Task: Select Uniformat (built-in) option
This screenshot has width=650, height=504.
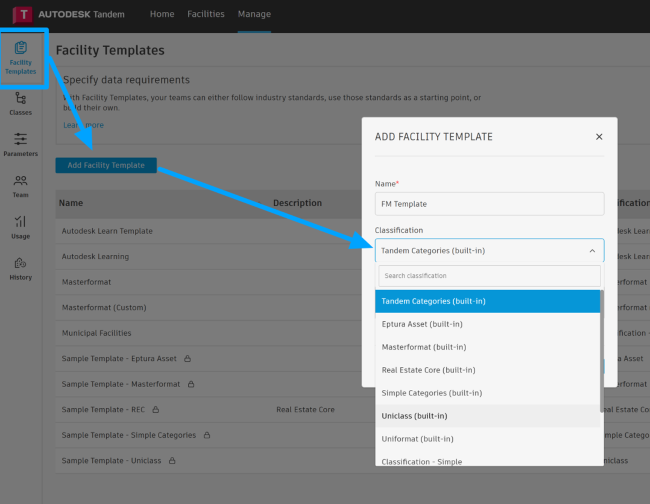Action: (488, 439)
